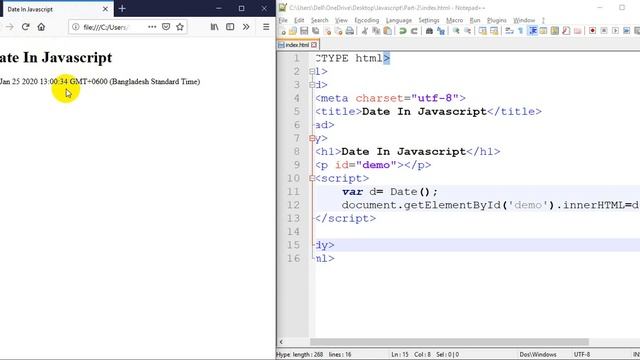Screen dimensions: 640x360
Task: Start macro recording with red record icon
Action: click(x=593, y=31)
